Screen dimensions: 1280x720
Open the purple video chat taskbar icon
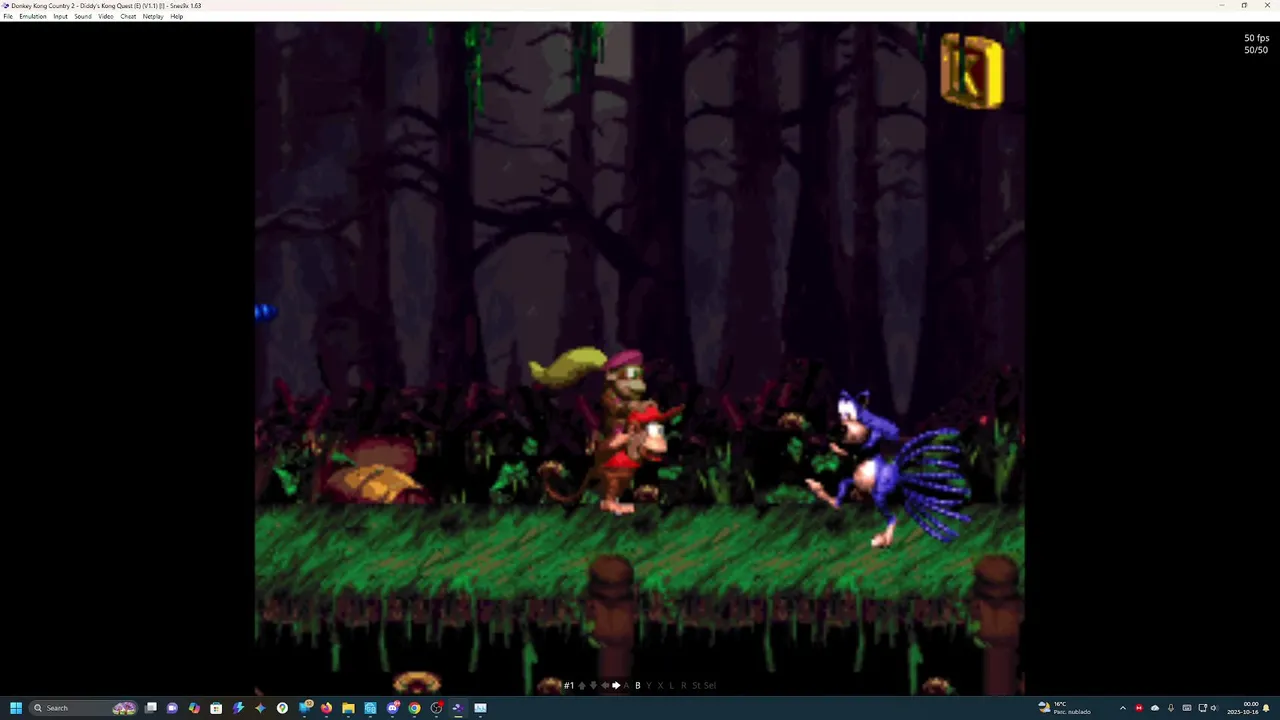(x=172, y=708)
